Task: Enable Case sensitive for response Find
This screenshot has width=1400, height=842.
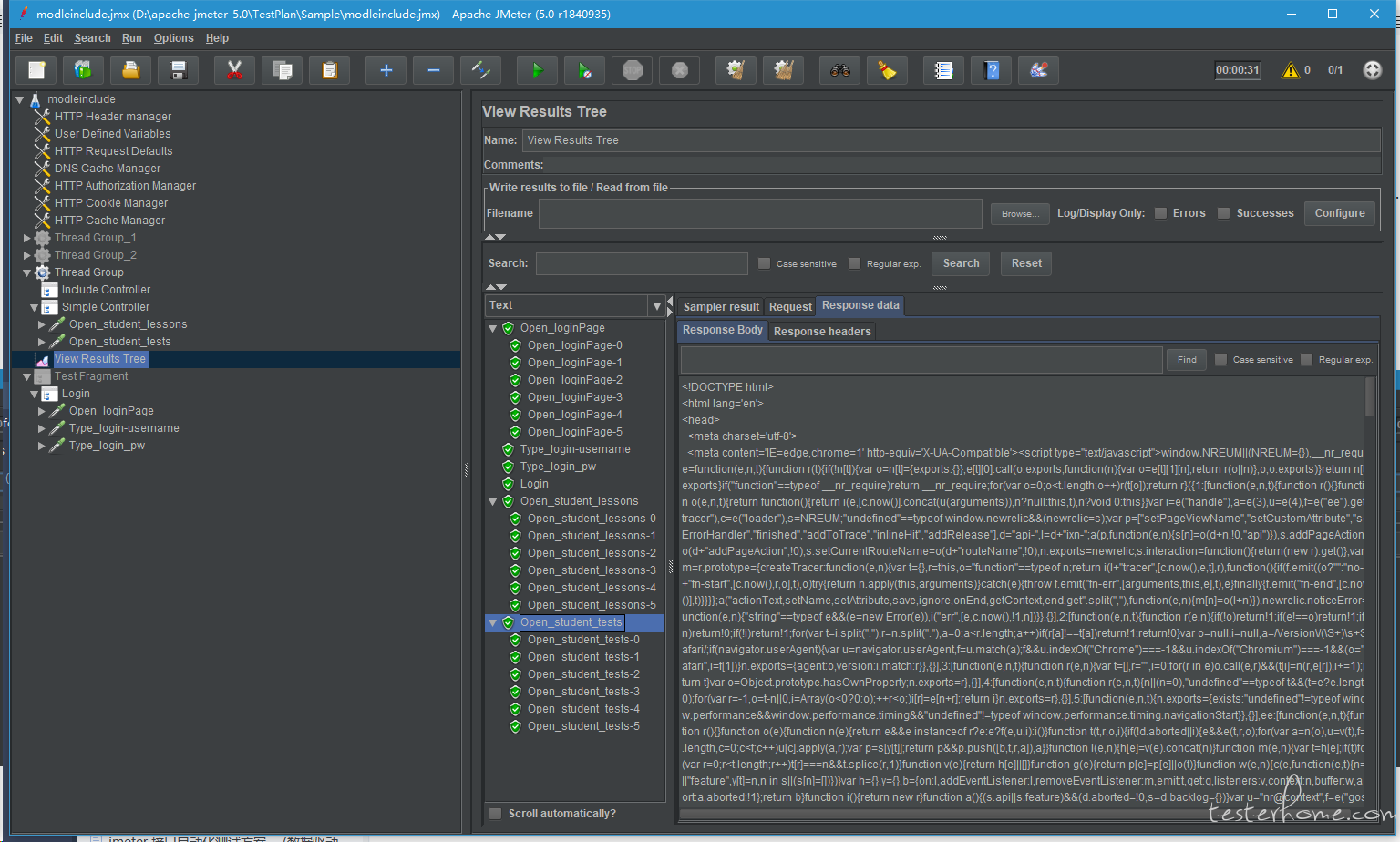Action: pos(1220,359)
